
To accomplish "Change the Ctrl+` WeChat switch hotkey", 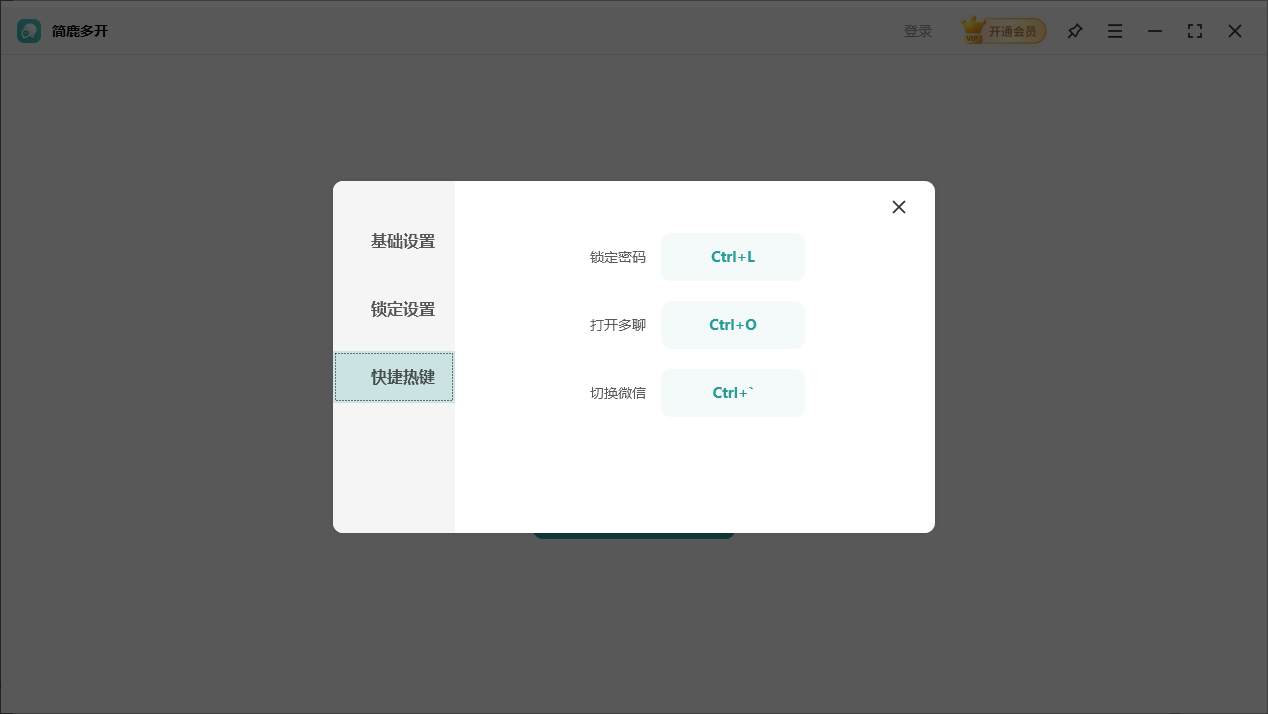I will [733, 393].
